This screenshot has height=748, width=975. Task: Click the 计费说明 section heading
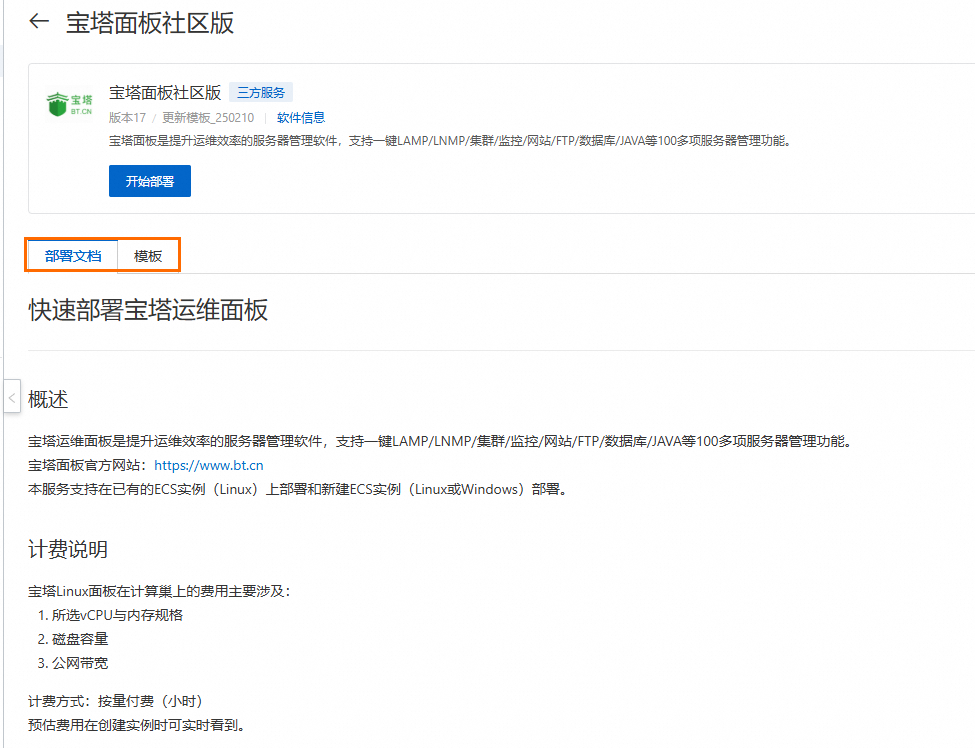68,549
